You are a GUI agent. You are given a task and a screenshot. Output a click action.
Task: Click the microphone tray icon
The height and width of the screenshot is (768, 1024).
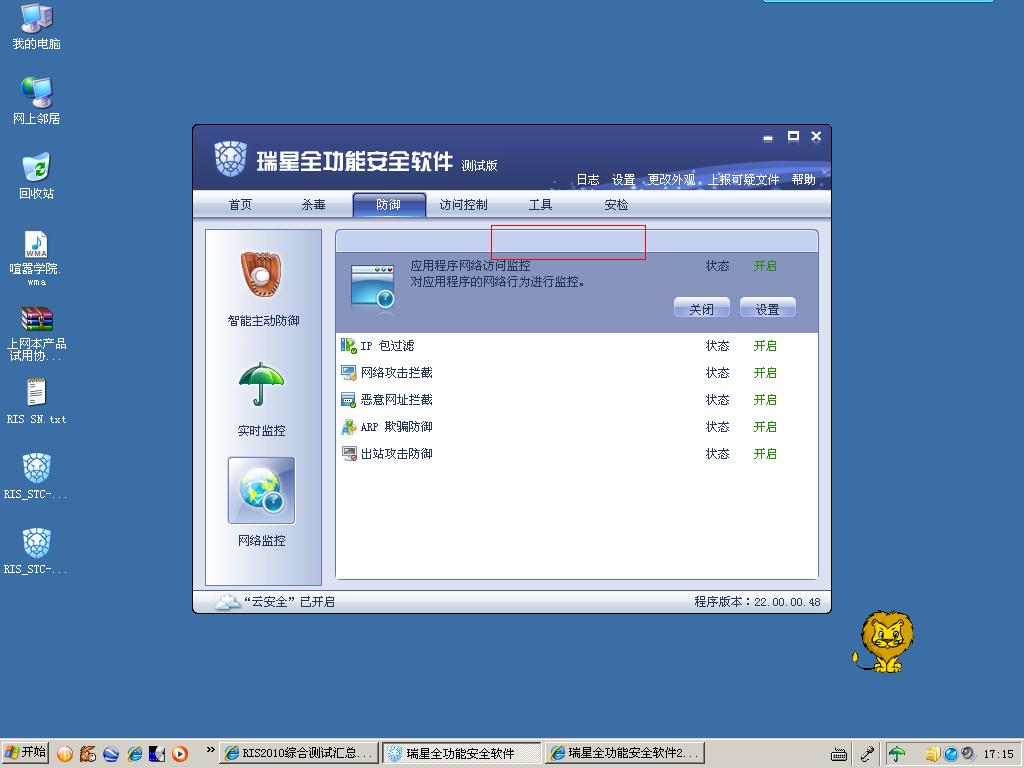[x=867, y=754]
